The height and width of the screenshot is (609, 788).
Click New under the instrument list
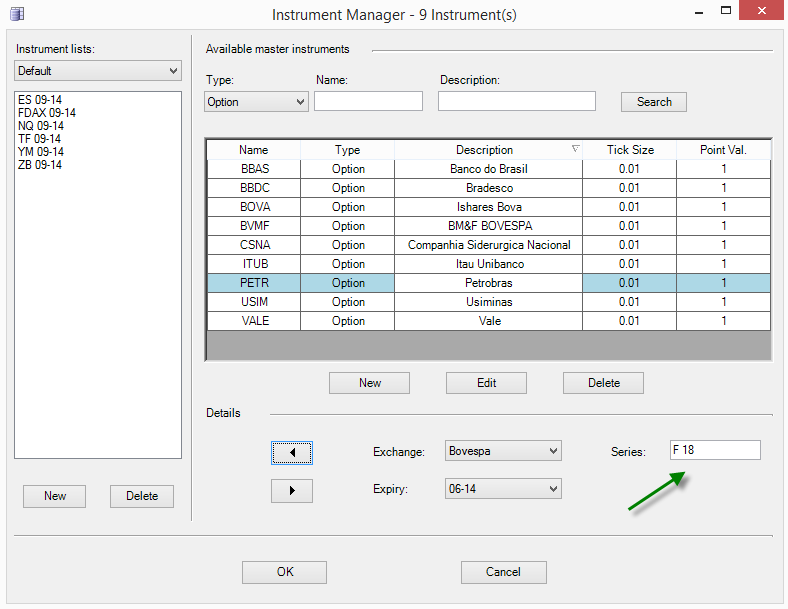tap(54, 496)
